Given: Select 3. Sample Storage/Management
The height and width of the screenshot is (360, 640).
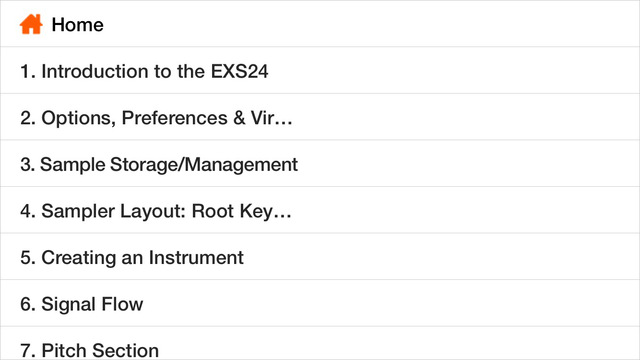Looking at the screenshot, I should (x=320, y=164).
